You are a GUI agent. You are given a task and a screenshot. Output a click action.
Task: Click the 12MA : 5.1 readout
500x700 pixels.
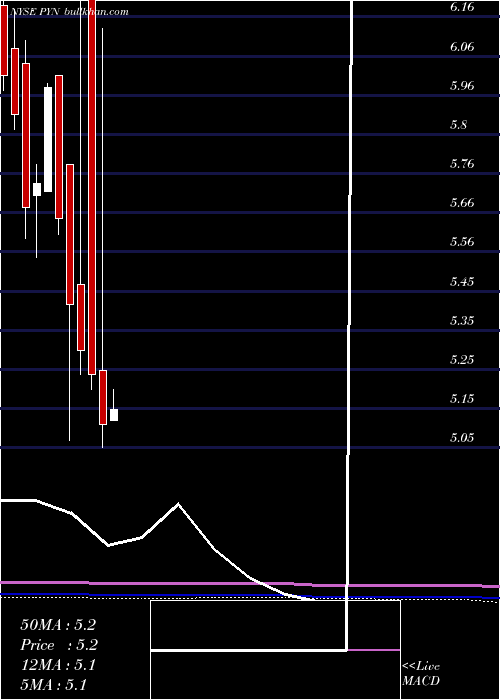click(x=58, y=665)
